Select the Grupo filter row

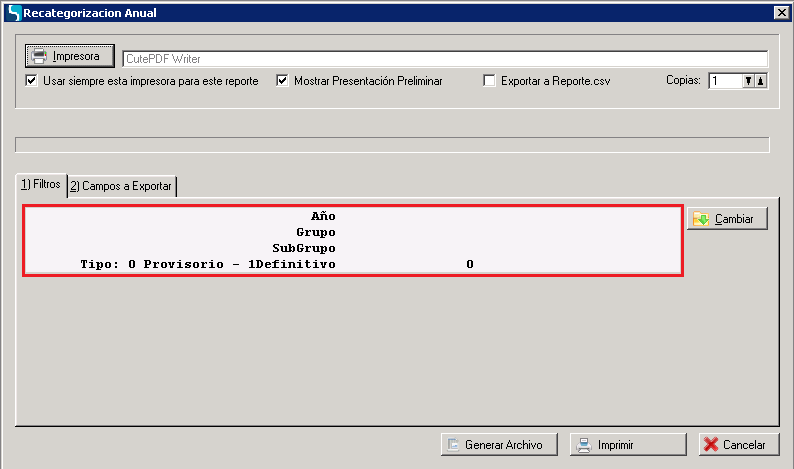click(x=352, y=232)
